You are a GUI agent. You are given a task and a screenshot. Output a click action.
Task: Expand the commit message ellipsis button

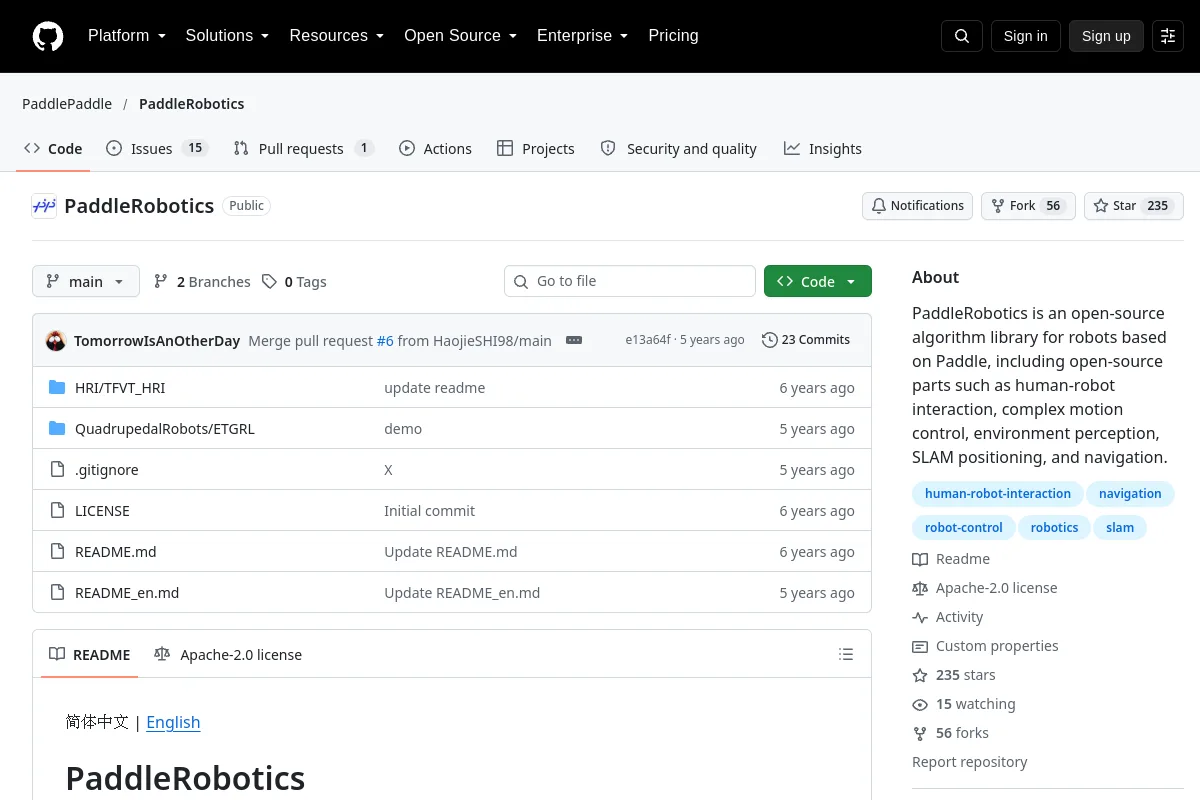tap(574, 340)
